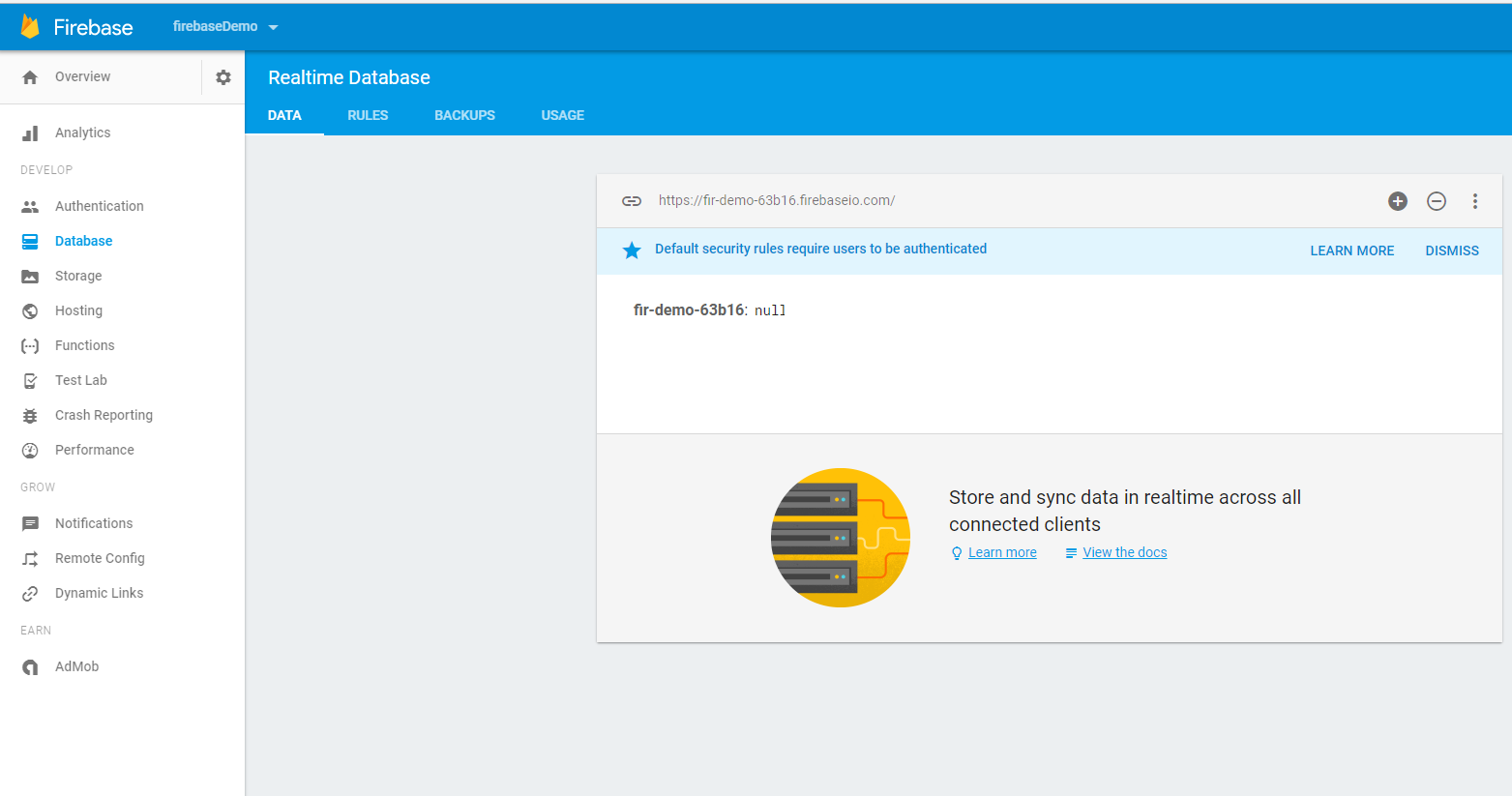Click the Database sidebar icon
Screen dimensions: 1512x796
(30, 242)
